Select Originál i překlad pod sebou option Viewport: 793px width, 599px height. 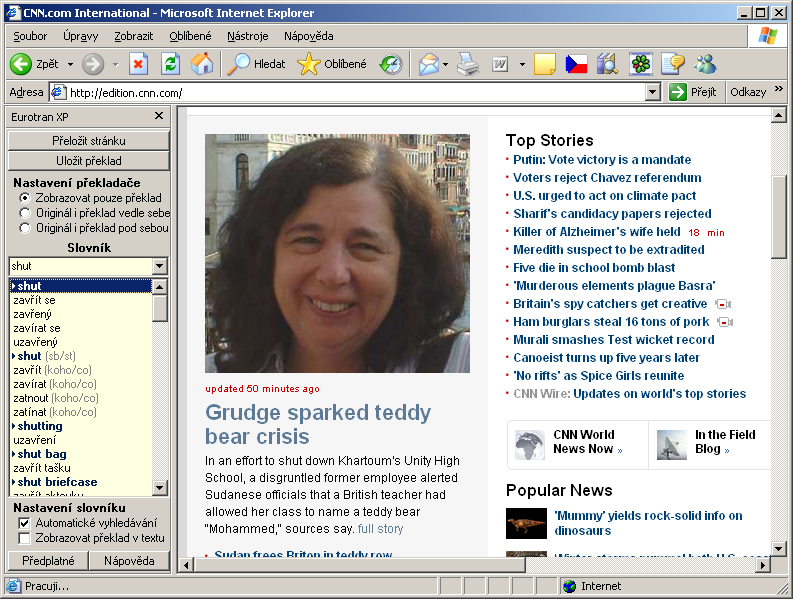[24, 228]
